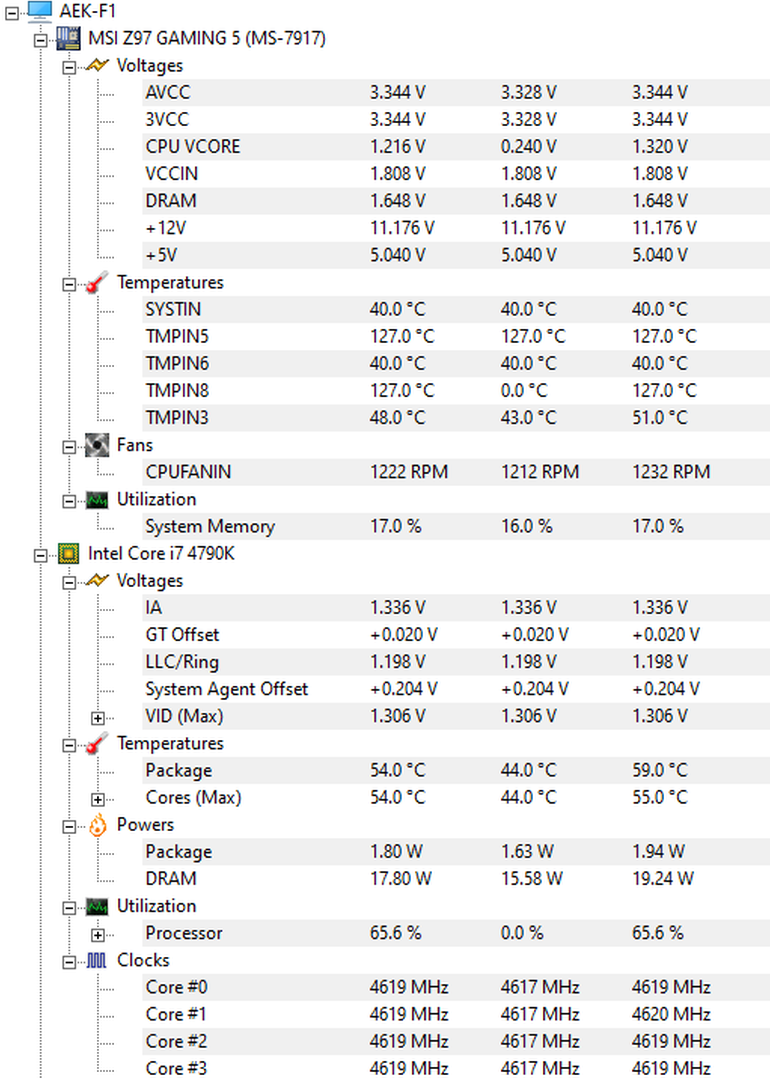Select the CPU VCORE voltage row
Image resolution: width=770 pixels, height=1080 pixels.
455,147
